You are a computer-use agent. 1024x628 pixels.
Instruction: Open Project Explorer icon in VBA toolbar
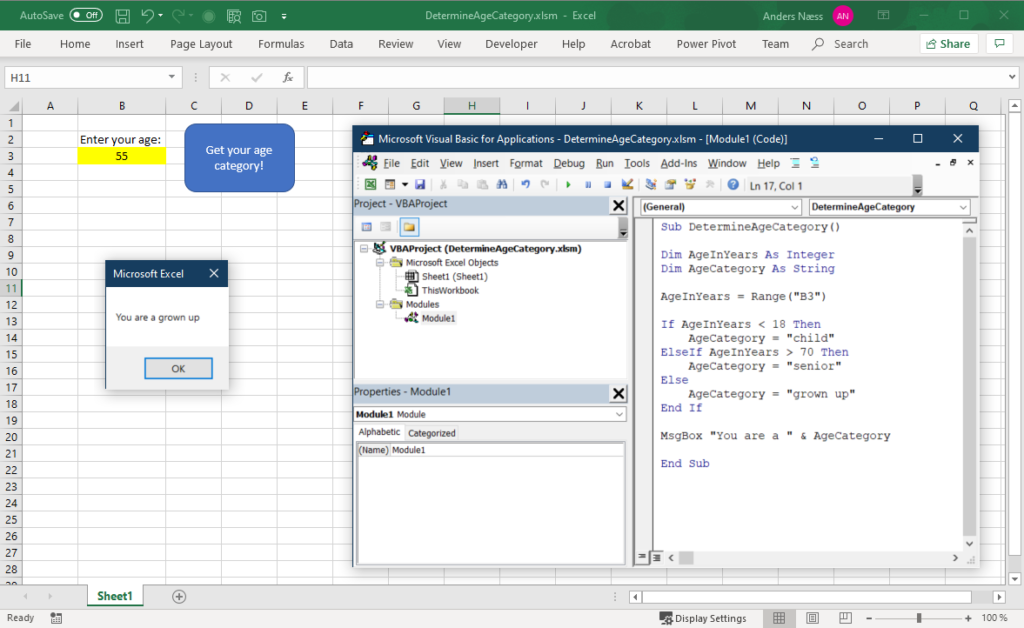651,185
